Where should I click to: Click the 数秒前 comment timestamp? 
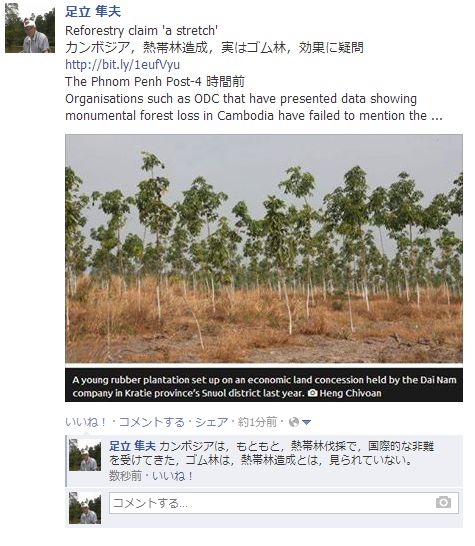coord(125,476)
